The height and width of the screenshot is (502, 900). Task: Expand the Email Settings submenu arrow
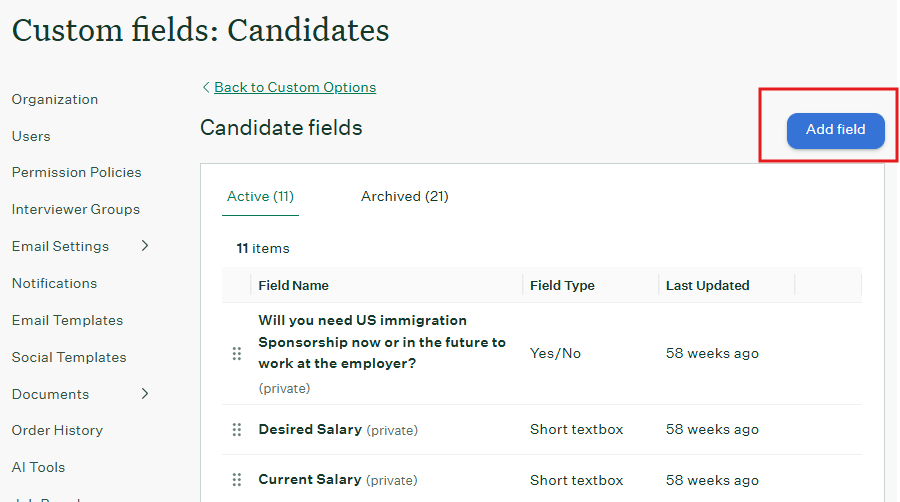pyautogui.click(x=145, y=246)
